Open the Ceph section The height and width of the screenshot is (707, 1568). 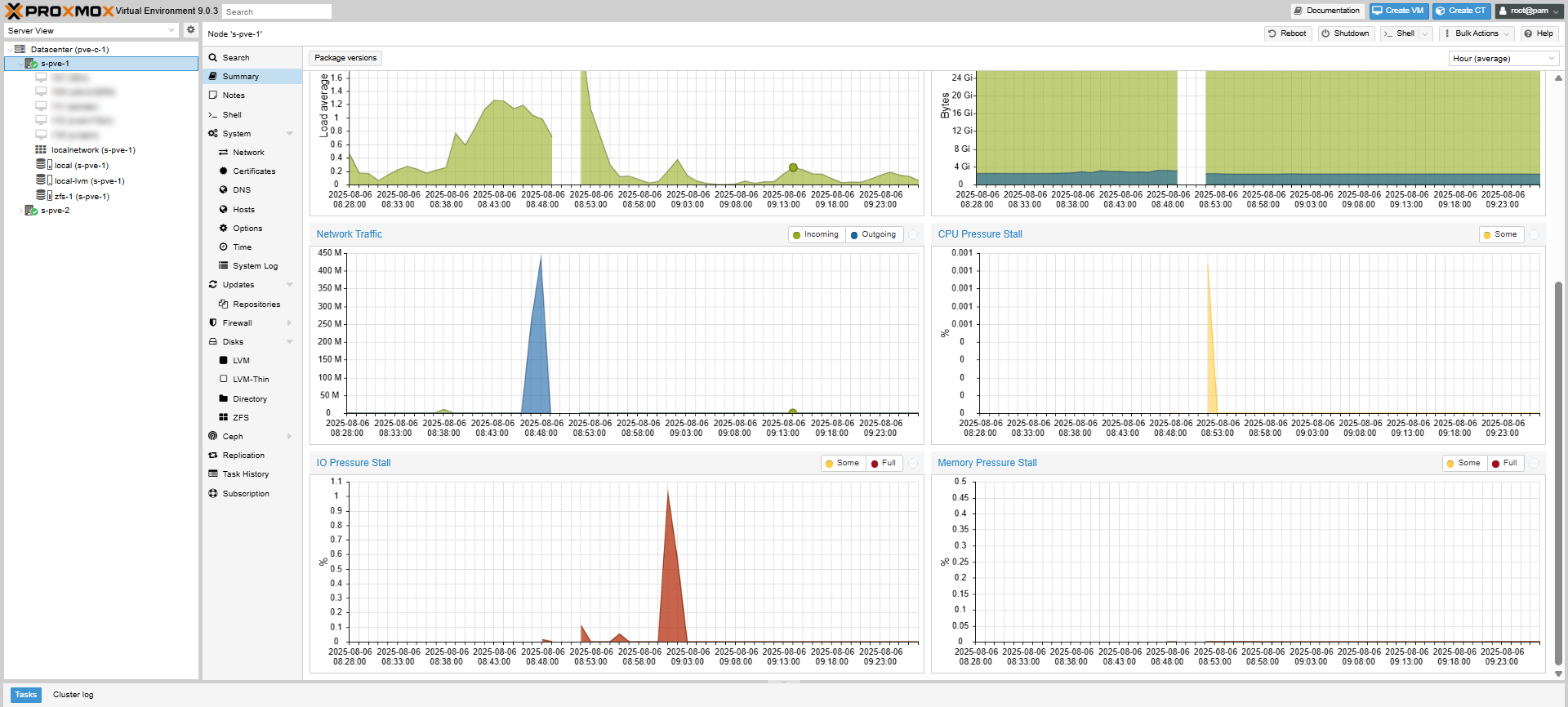(x=233, y=437)
